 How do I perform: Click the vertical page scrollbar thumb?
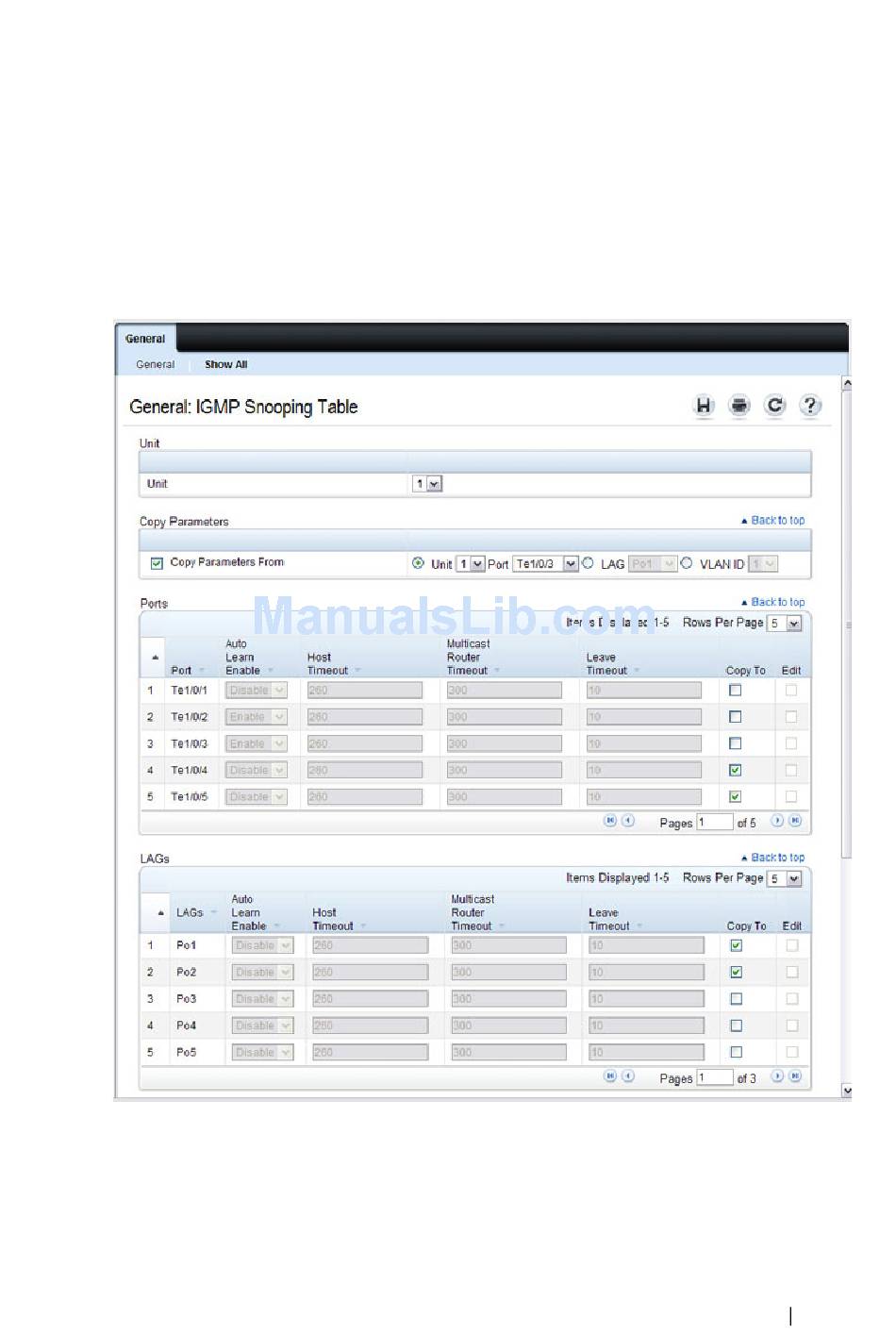(846, 623)
